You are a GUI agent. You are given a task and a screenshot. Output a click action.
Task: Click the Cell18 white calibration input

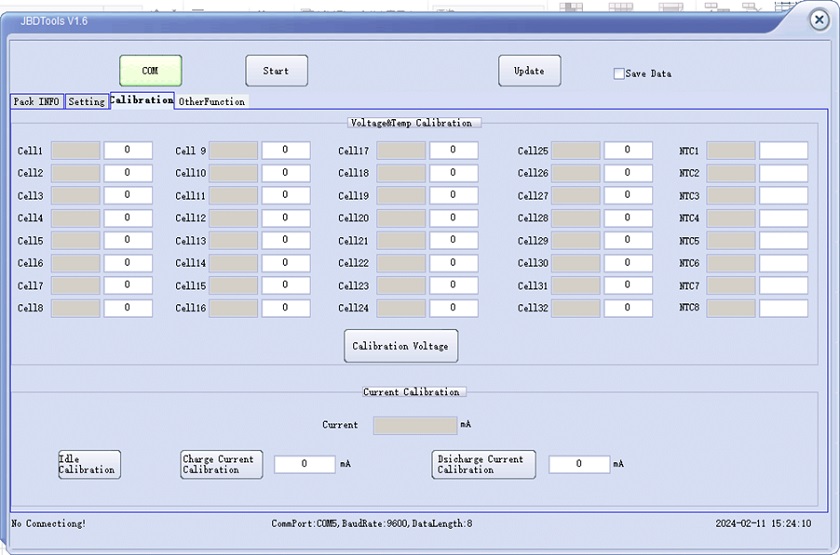click(x=454, y=172)
